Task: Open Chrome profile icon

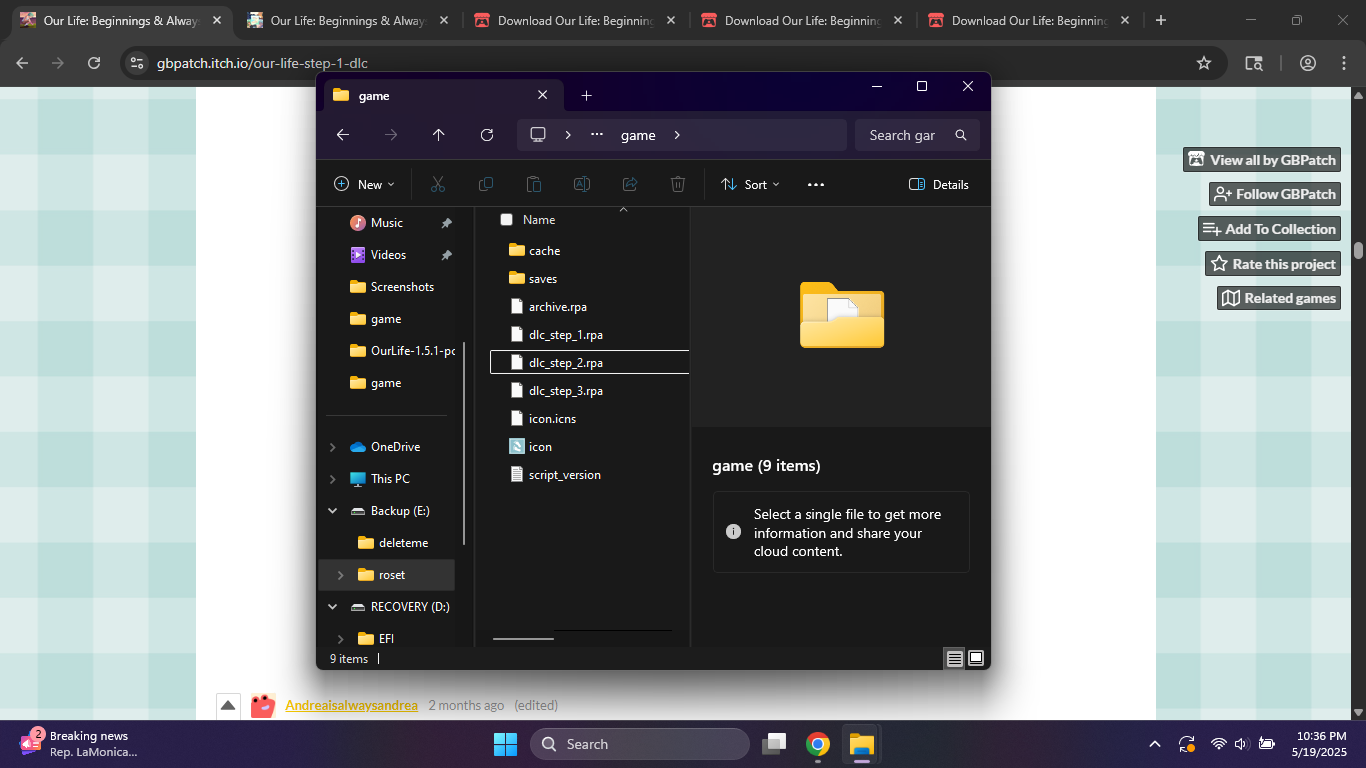Action: pos(1308,63)
